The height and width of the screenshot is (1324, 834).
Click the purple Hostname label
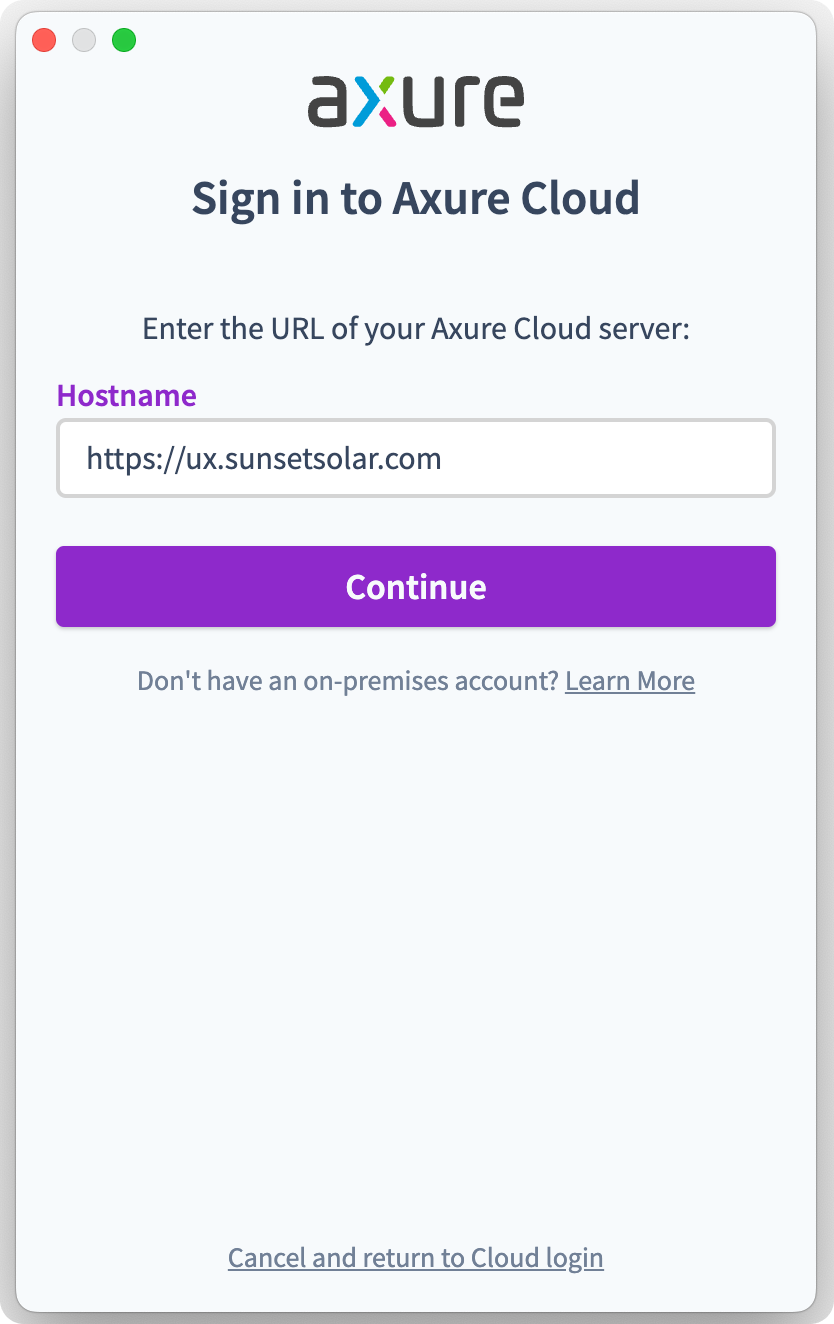(126, 396)
